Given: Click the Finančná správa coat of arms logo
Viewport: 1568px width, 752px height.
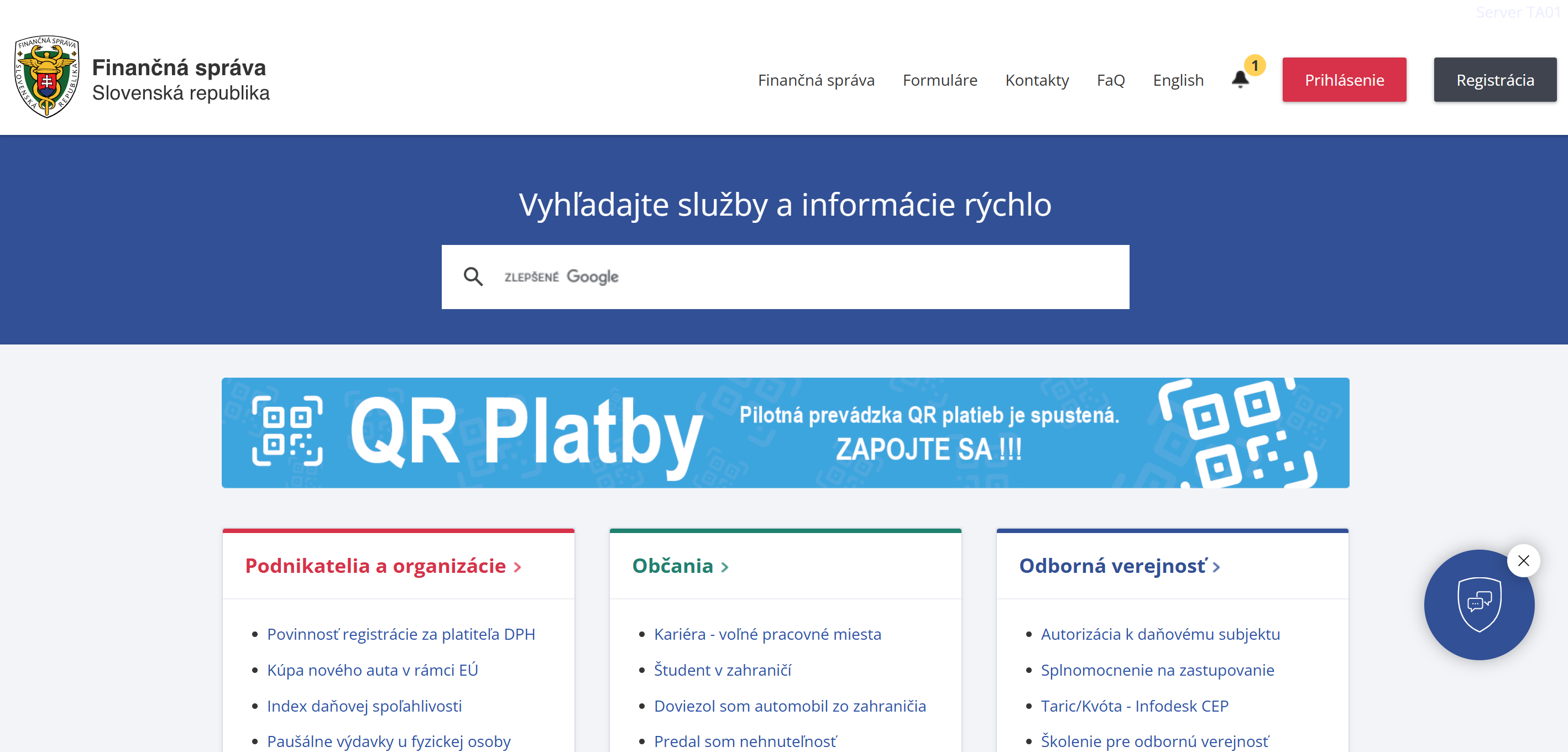Looking at the screenshot, I should [x=47, y=77].
